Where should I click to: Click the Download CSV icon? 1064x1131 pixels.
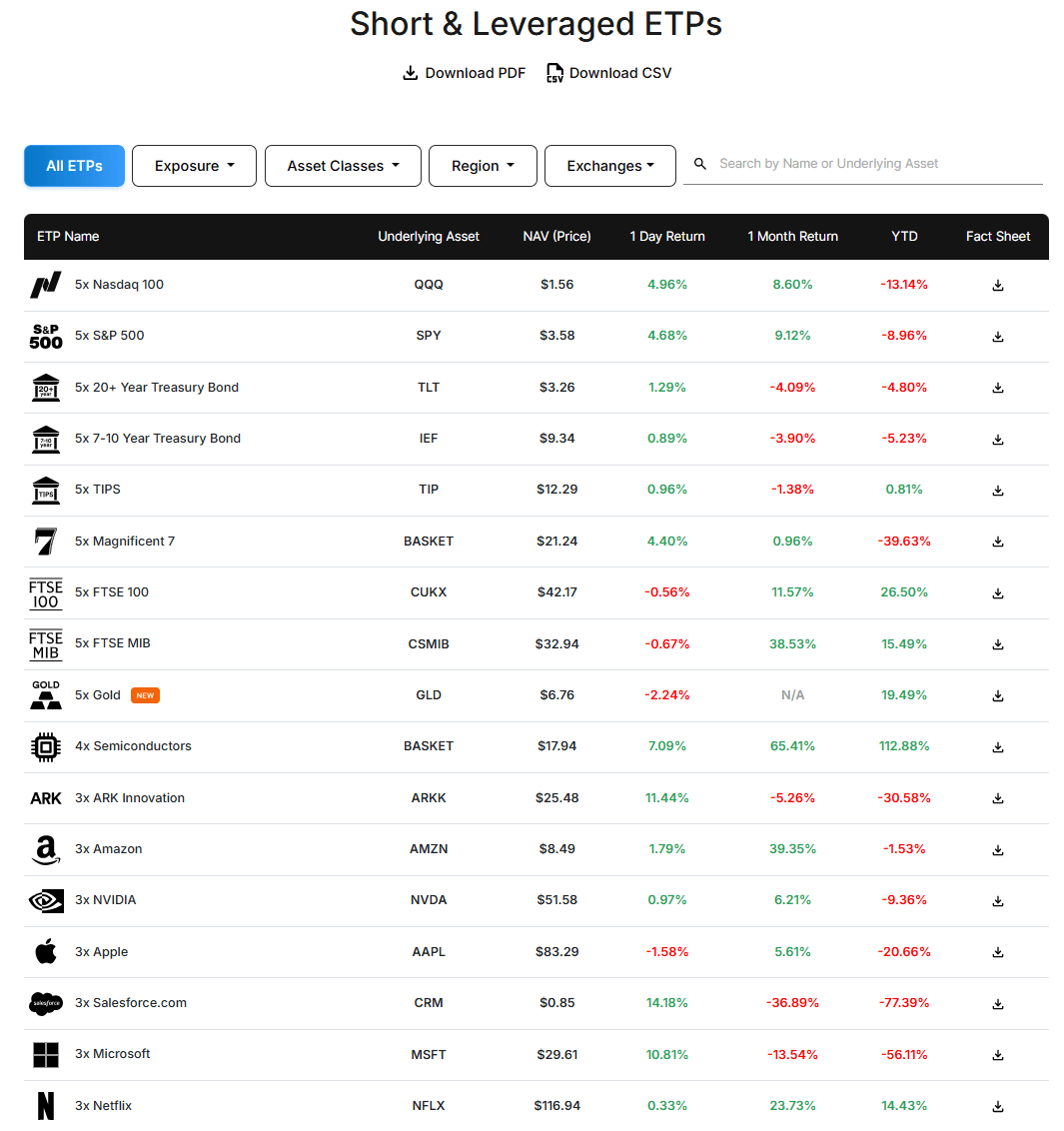coord(554,72)
